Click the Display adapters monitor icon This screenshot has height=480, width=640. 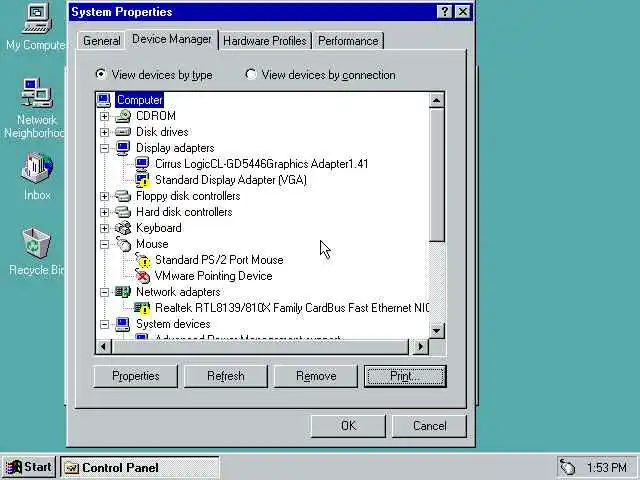point(123,148)
